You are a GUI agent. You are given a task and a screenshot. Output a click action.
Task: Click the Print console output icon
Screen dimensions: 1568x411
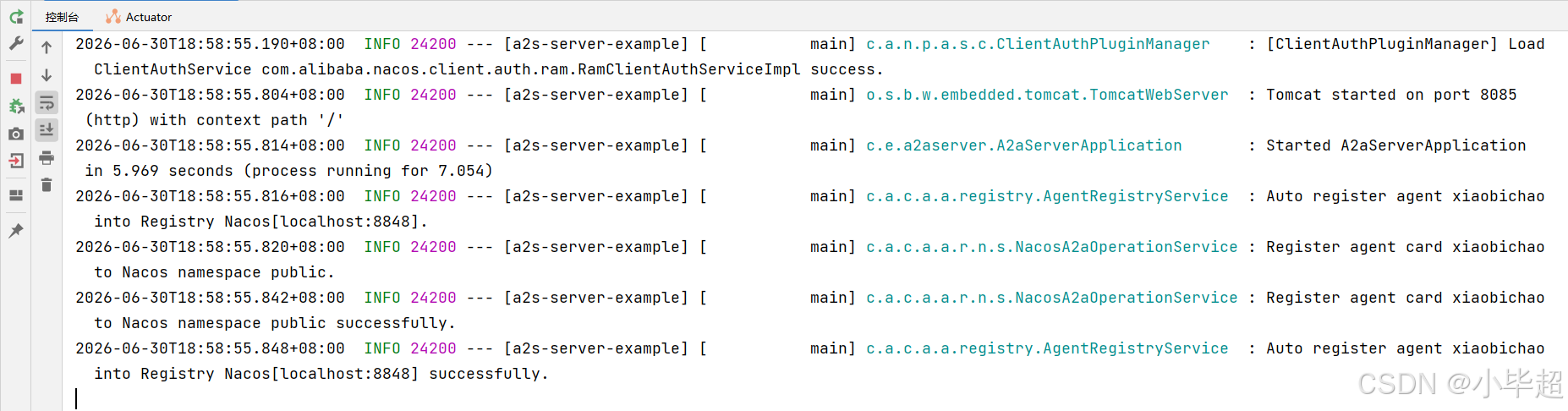[x=47, y=158]
